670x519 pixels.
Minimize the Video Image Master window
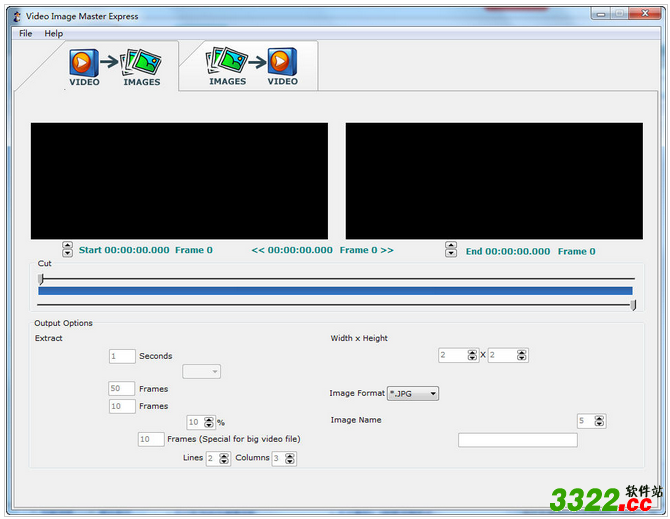(x=601, y=14)
